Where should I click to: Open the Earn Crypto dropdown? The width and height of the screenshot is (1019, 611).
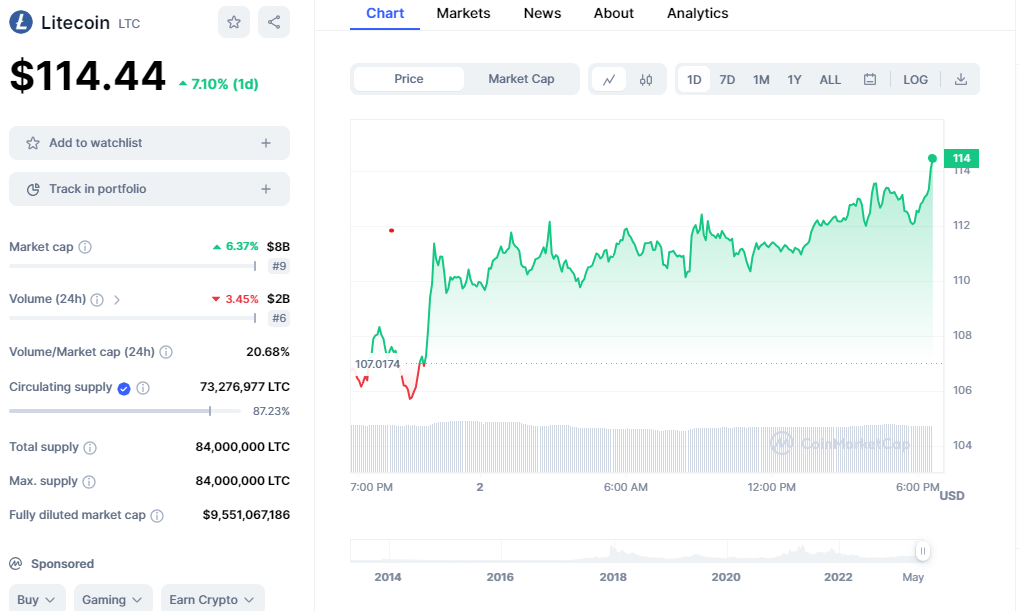(213, 599)
